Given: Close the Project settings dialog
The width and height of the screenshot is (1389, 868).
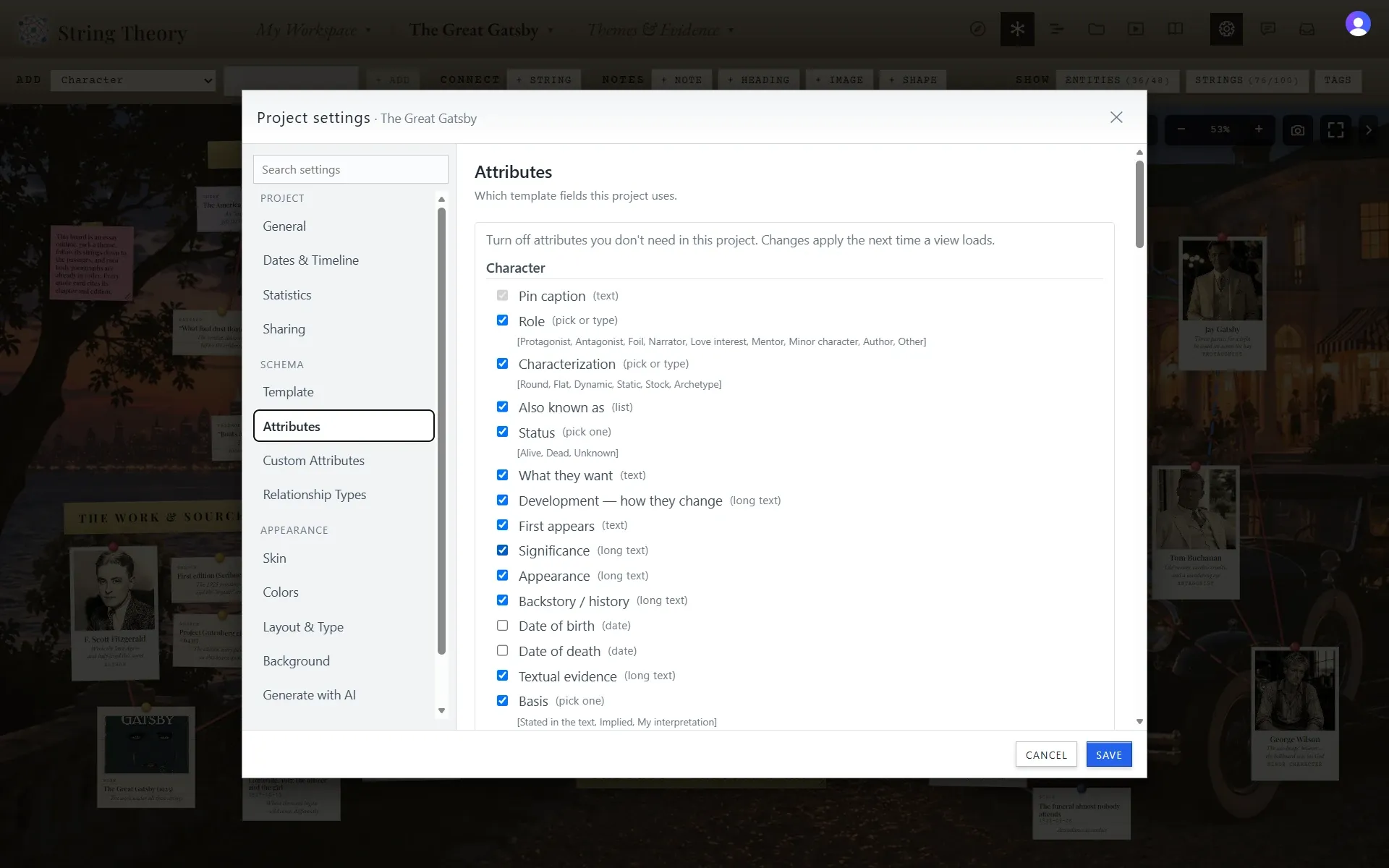Looking at the screenshot, I should click(1116, 117).
